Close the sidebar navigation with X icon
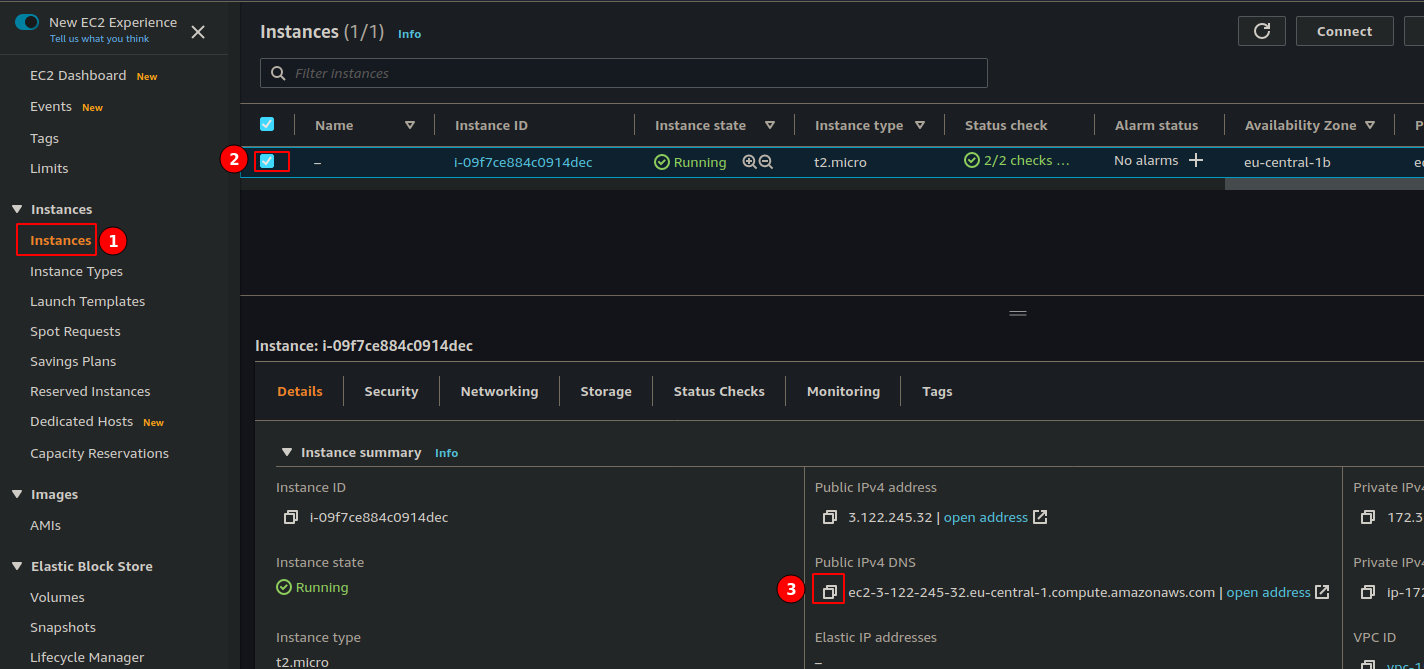Screen dimensions: 1424x669 [198, 32]
